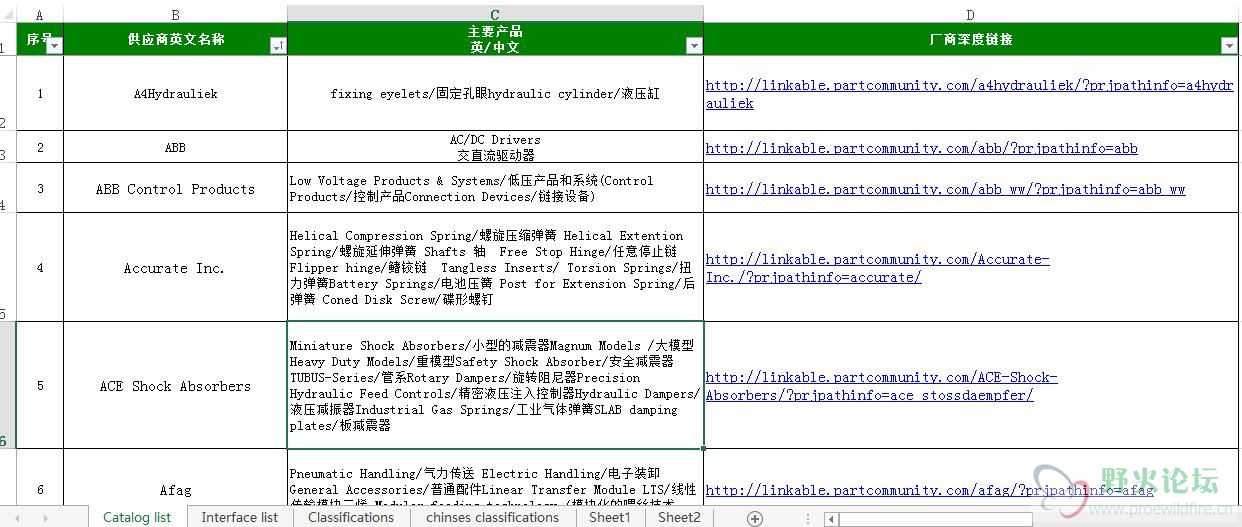Viewport: 1242px width, 527px height.
Task: Select serial number cell 1
Action: pos(40,94)
